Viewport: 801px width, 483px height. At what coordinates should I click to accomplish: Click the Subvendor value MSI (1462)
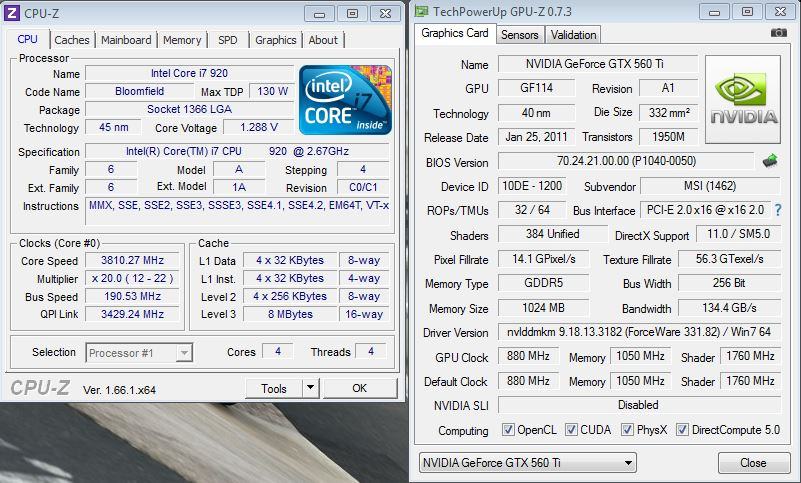coord(710,186)
